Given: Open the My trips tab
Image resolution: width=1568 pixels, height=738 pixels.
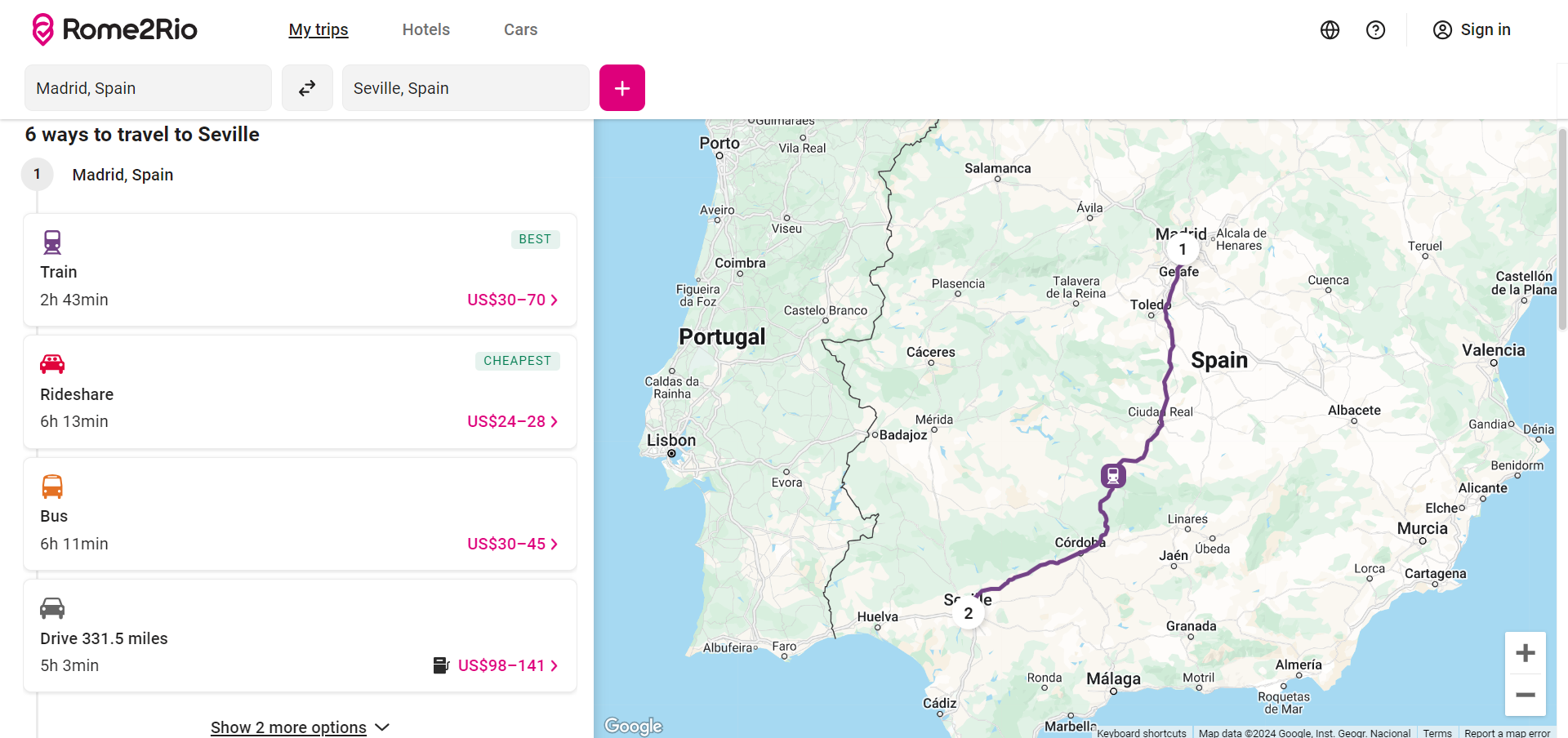Looking at the screenshot, I should coord(318,29).
